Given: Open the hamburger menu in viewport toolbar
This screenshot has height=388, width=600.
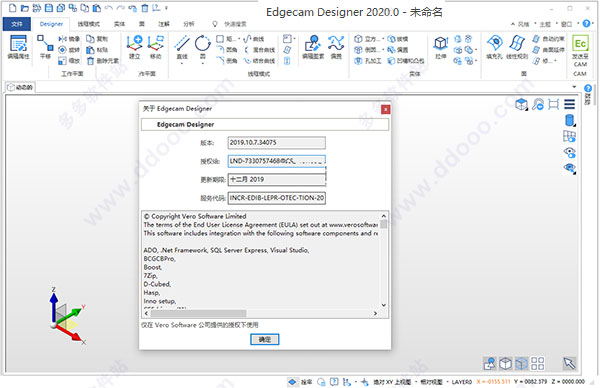Looking at the screenshot, I should click(x=569, y=104).
